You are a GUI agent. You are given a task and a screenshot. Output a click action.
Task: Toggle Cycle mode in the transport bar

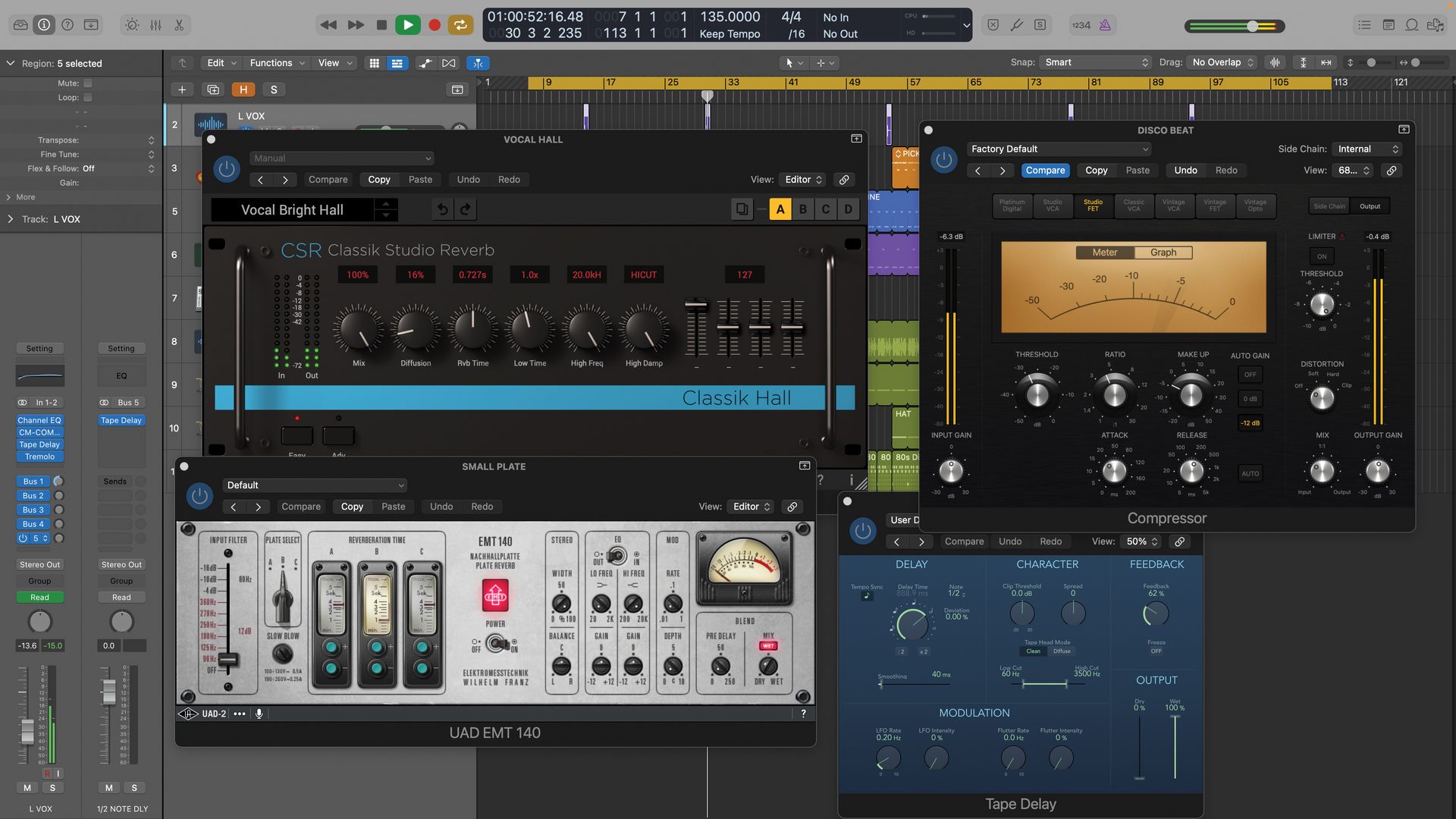point(460,25)
